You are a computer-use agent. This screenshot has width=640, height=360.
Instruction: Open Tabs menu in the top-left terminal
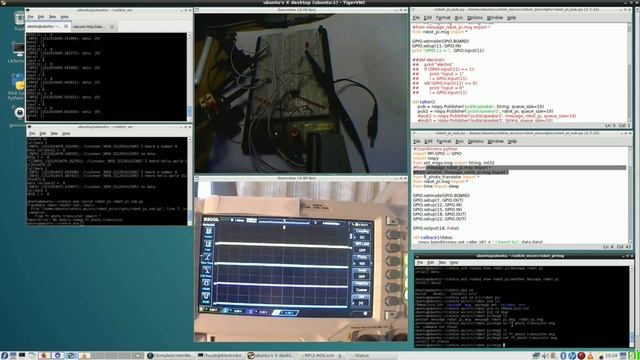point(52,17)
